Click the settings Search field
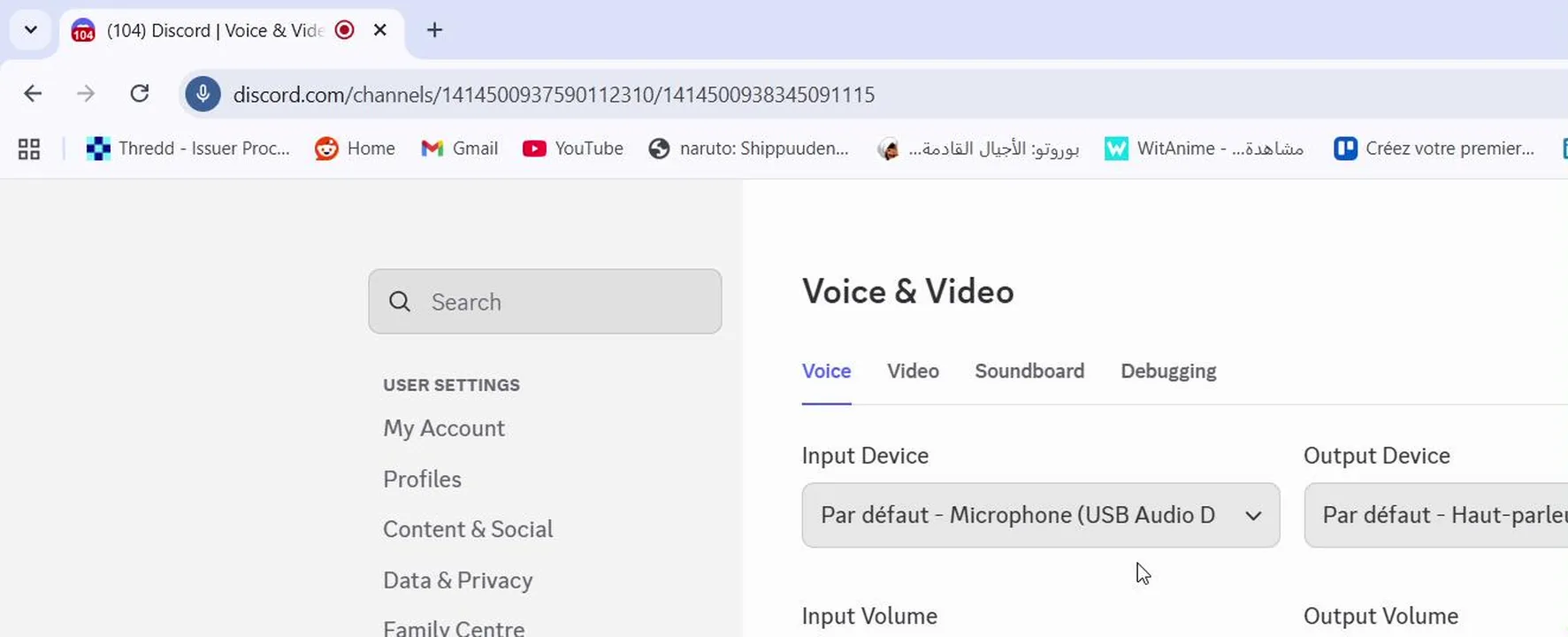Viewport: 1568px width, 637px height. click(x=566, y=302)
